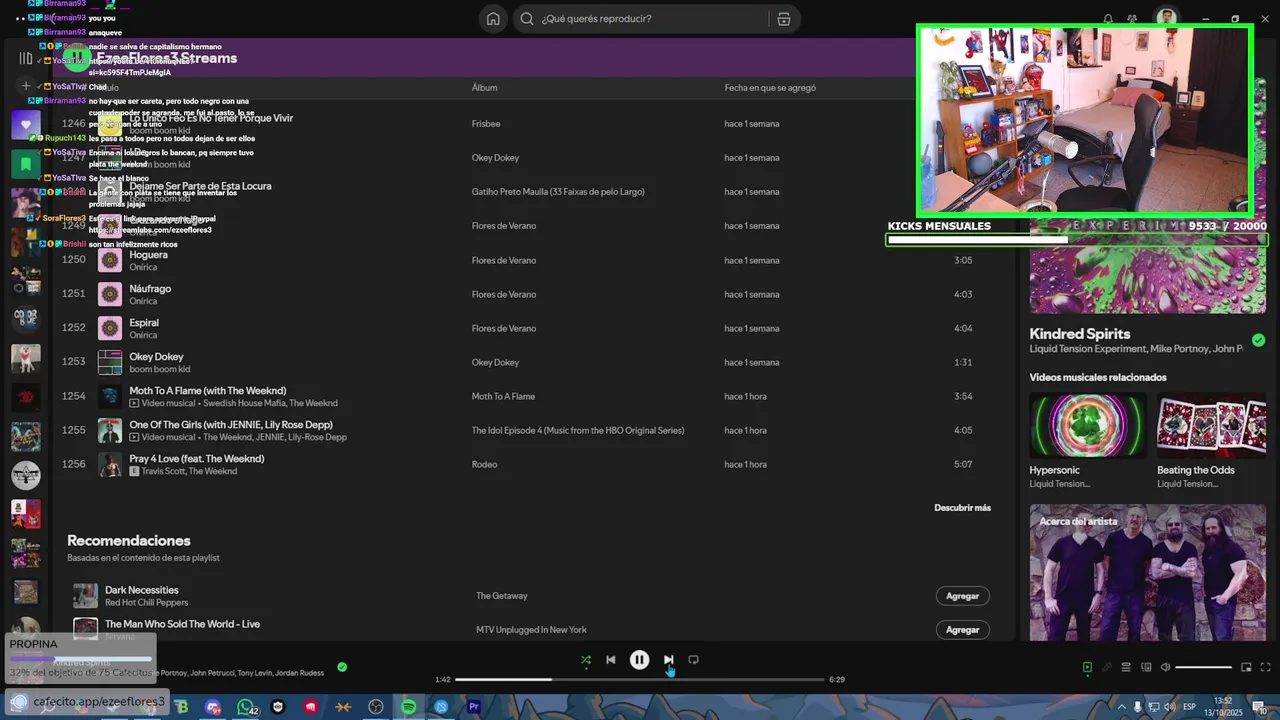
Task: Open the miniplayer icon
Action: [x=1246, y=667]
